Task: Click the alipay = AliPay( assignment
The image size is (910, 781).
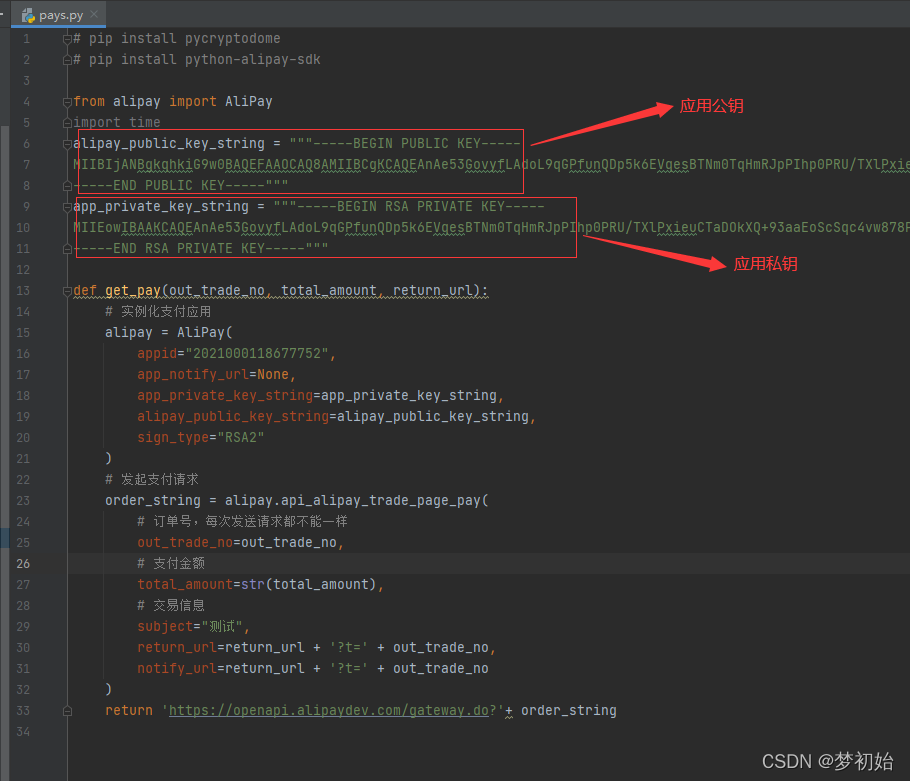Action: 168,332
